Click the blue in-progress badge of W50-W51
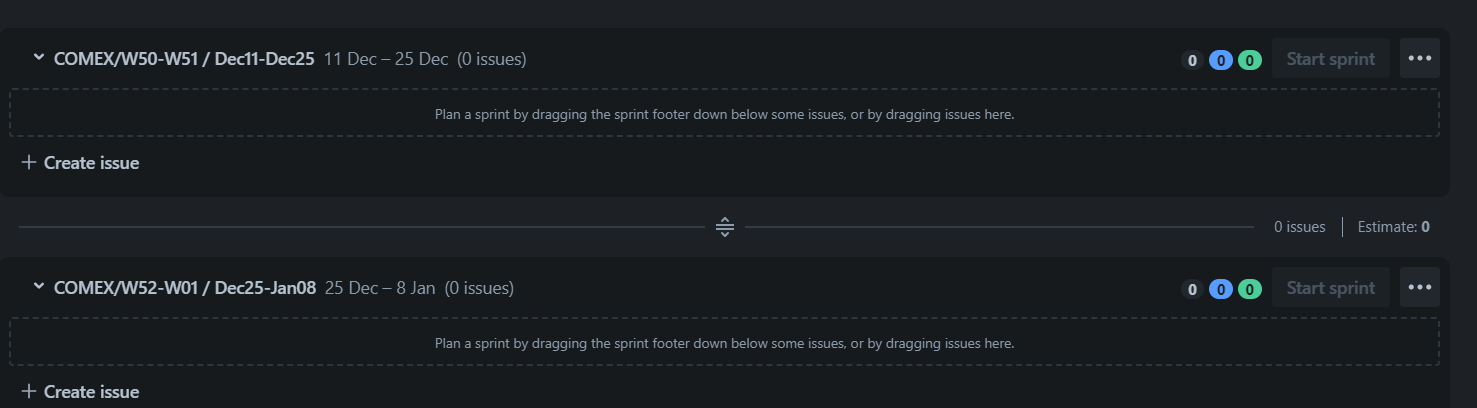The image size is (1477, 408). click(1220, 60)
